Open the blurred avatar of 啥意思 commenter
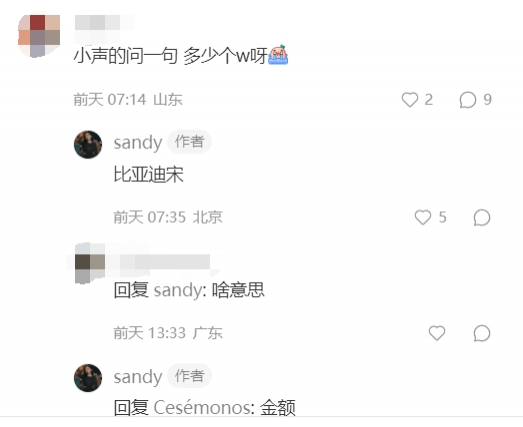523x427 pixels. (x=90, y=263)
